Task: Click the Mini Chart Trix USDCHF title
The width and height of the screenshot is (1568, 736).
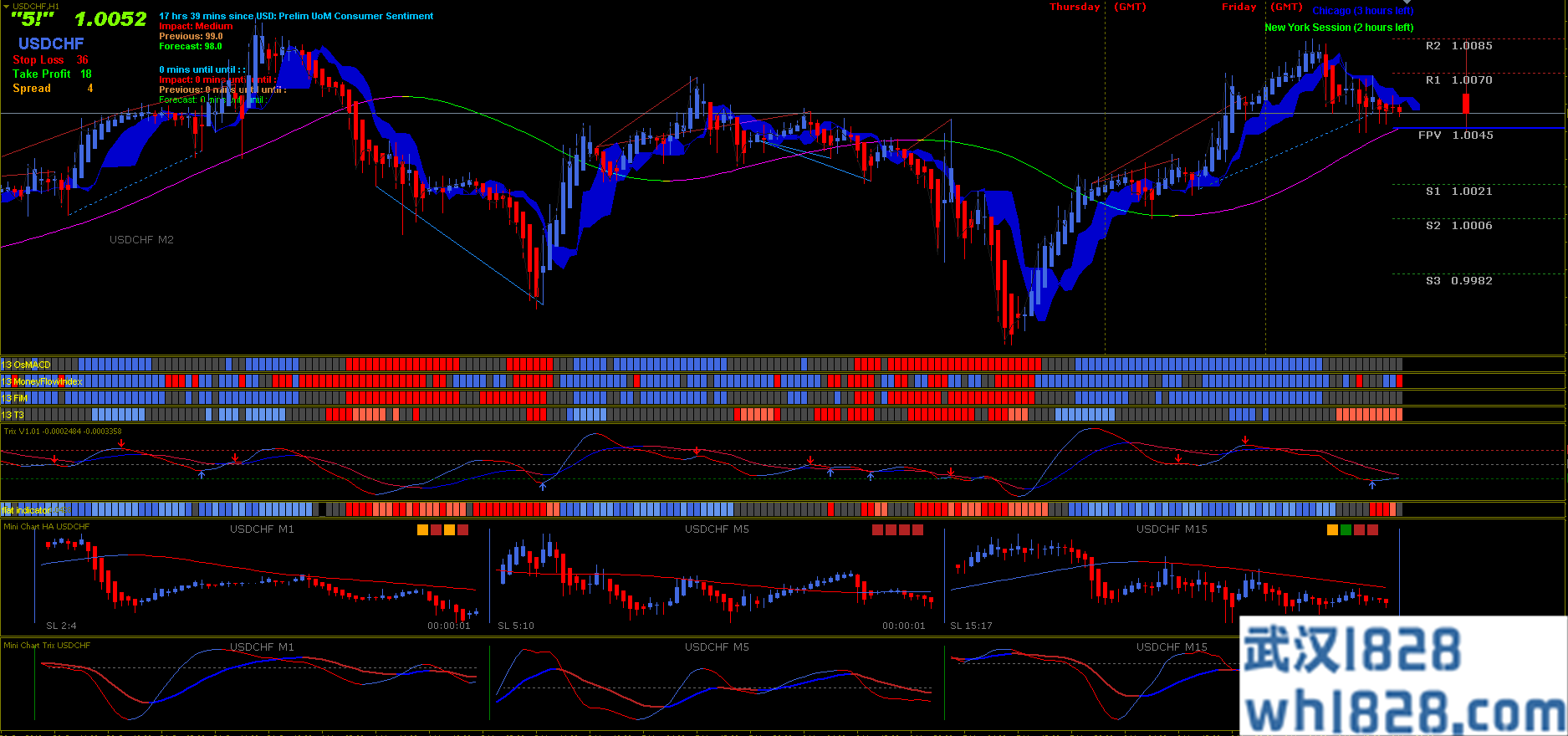Action: click(x=47, y=646)
